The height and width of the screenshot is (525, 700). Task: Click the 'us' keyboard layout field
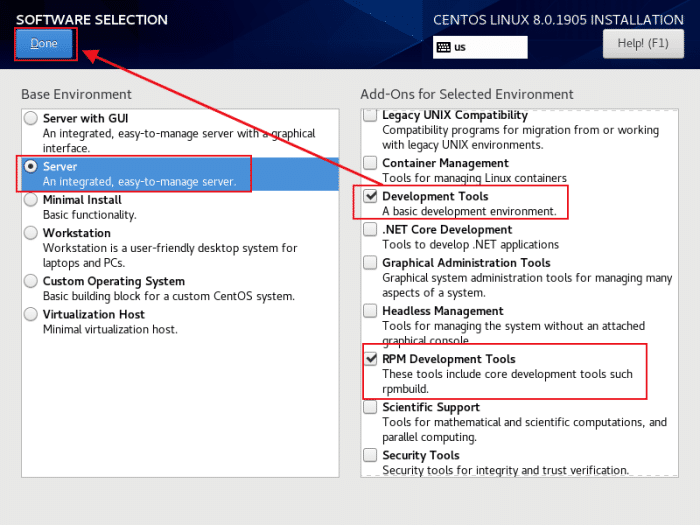click(480, 47)
